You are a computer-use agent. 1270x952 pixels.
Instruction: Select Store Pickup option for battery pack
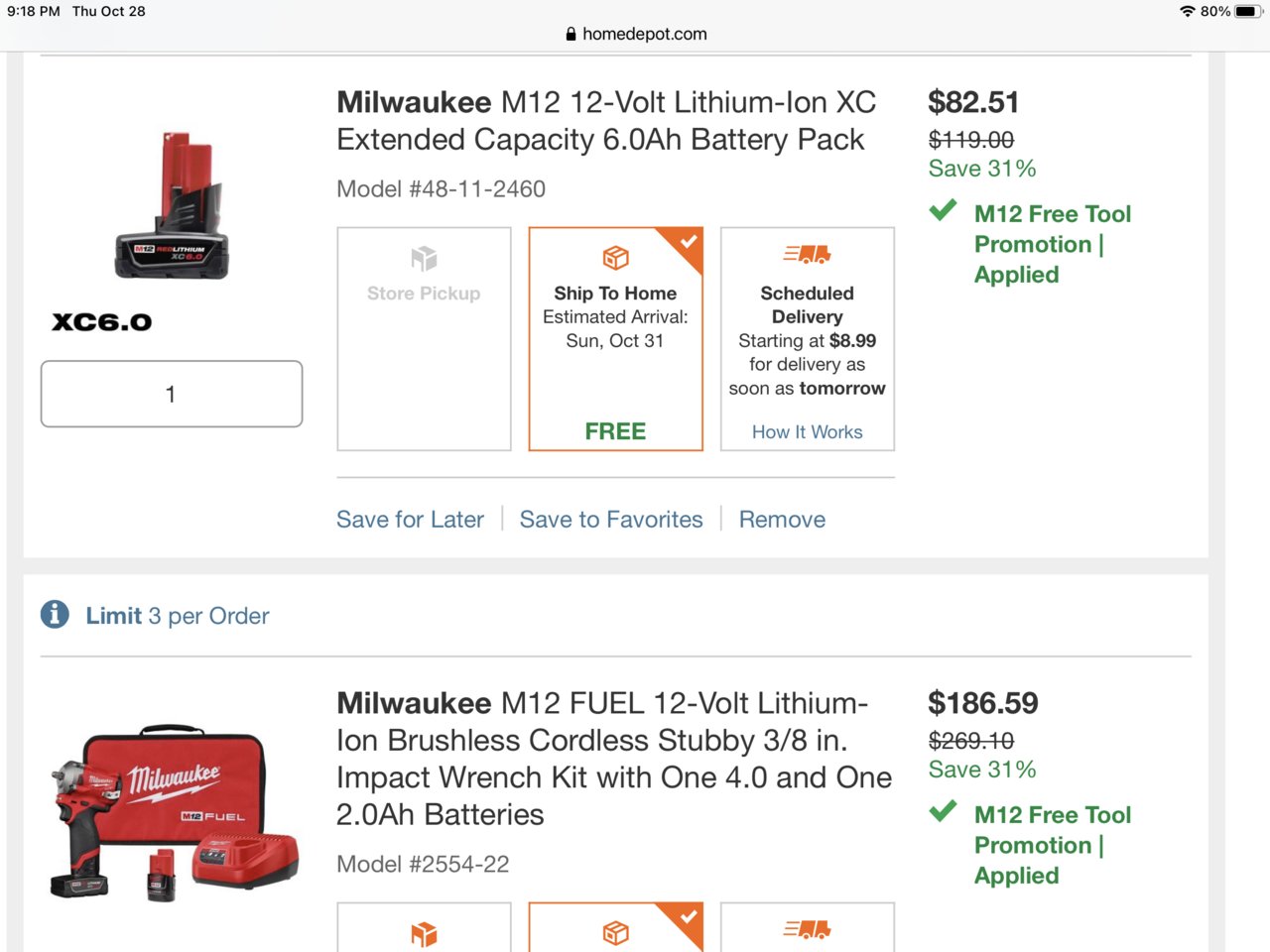click(x=424, y=339)
